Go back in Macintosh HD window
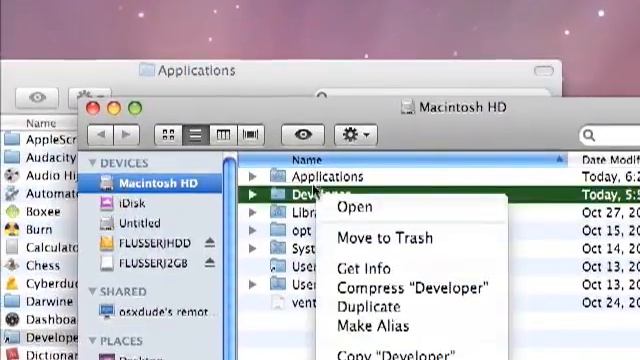This screenshot has height=360, width=640. pos(100,135)
